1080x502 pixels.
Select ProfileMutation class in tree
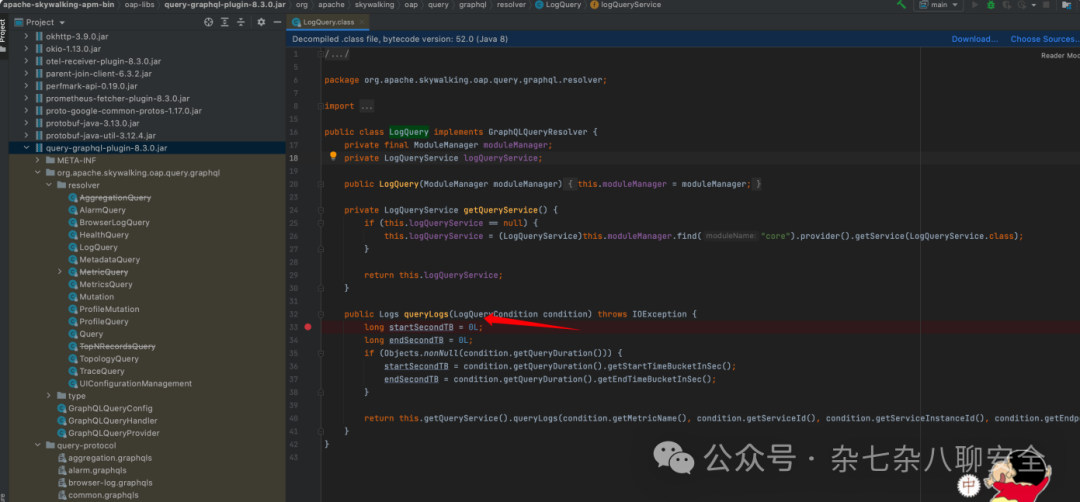110,309
